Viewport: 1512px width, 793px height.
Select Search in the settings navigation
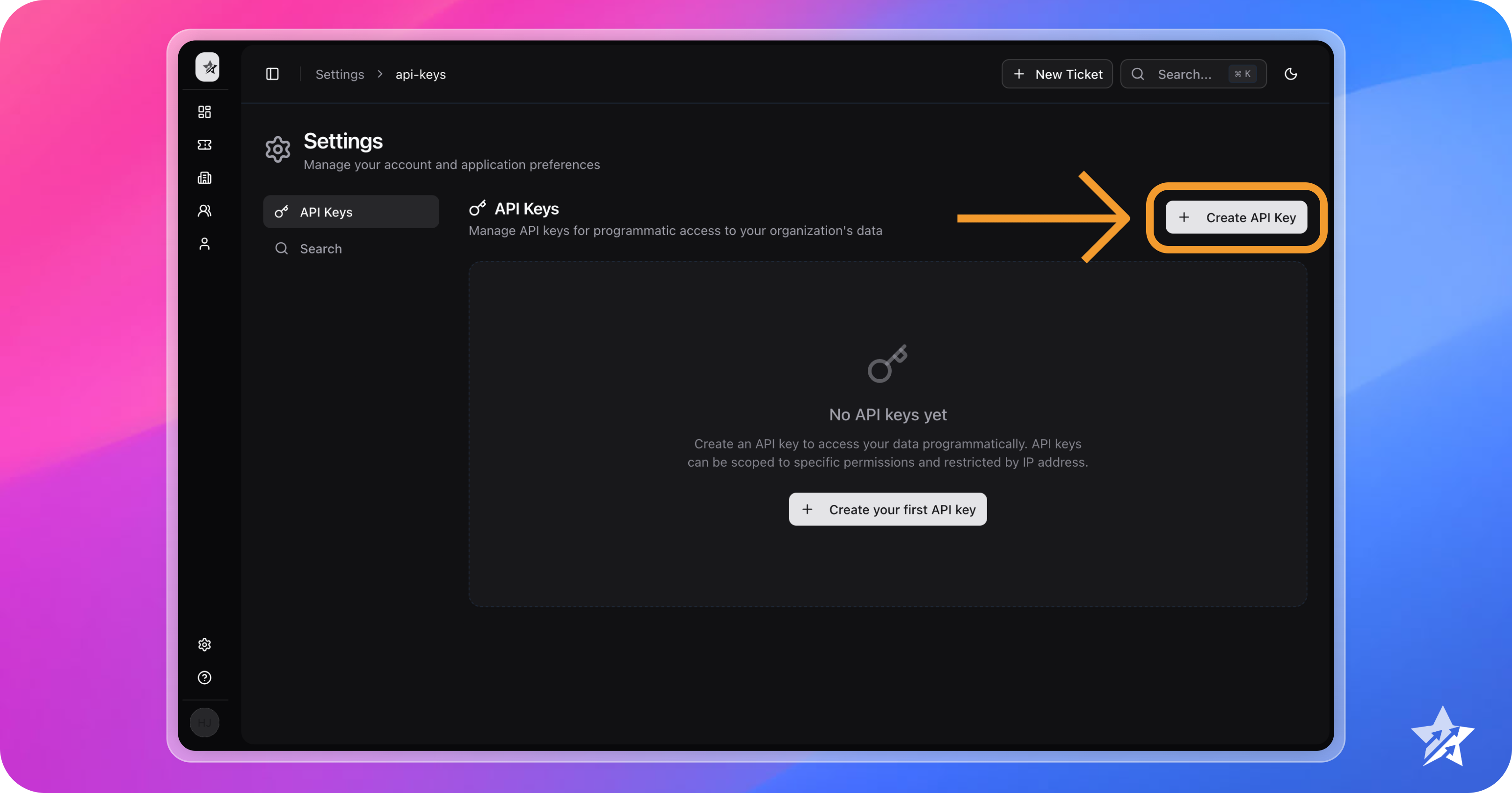pos(320,248)
